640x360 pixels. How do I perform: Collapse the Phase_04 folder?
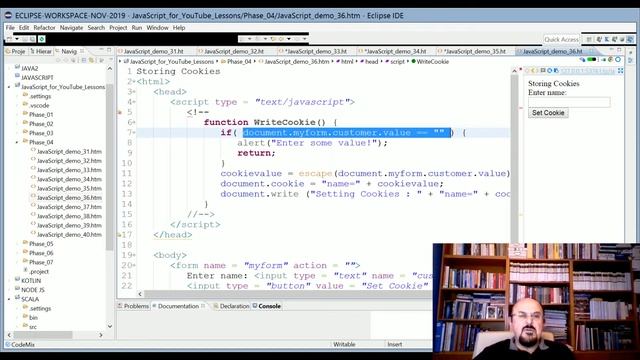click(x=17, y=142)
